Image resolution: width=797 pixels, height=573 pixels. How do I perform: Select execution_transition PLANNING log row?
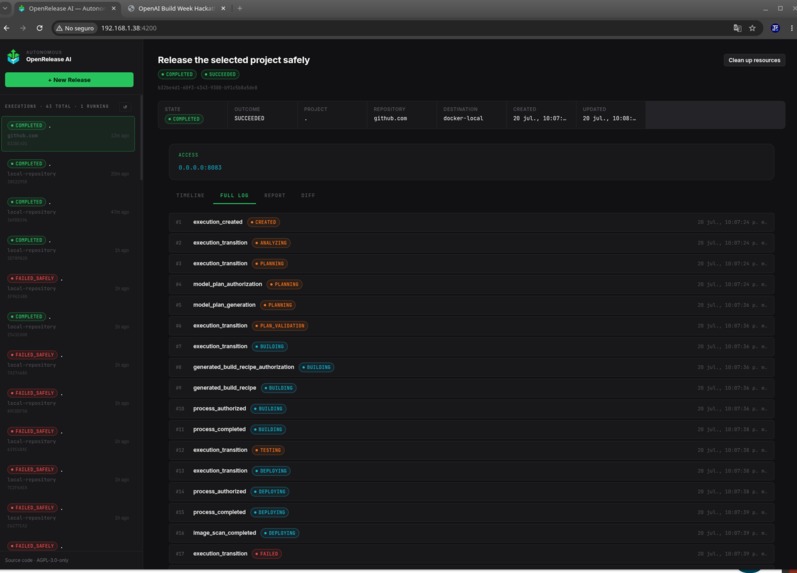471,263
